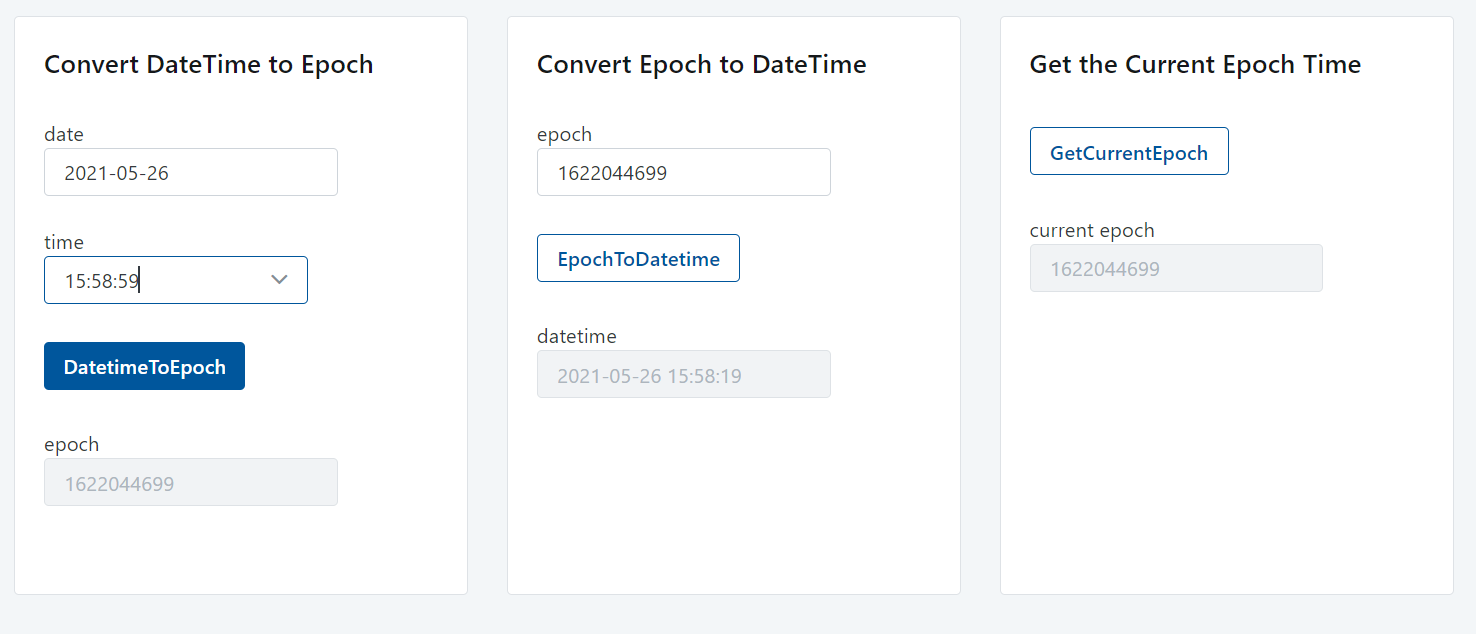1476x634 pixels.
Task: Click the 'date' field label
Action: click(x=64, y=134)
